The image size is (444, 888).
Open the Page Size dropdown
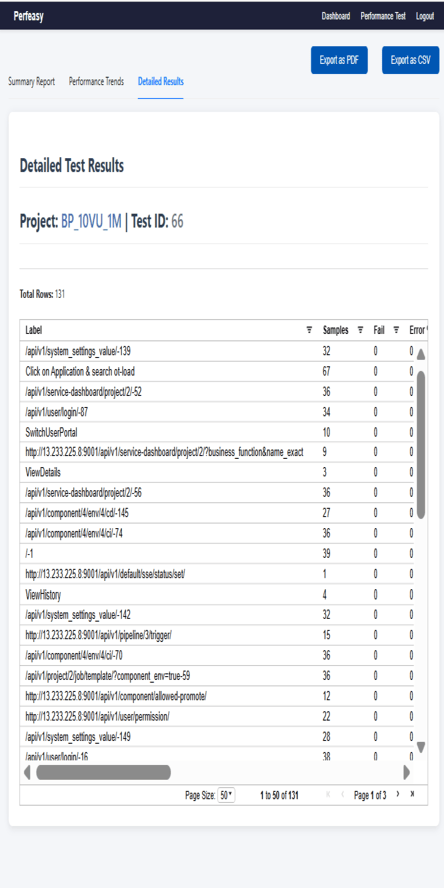(226, 795)
